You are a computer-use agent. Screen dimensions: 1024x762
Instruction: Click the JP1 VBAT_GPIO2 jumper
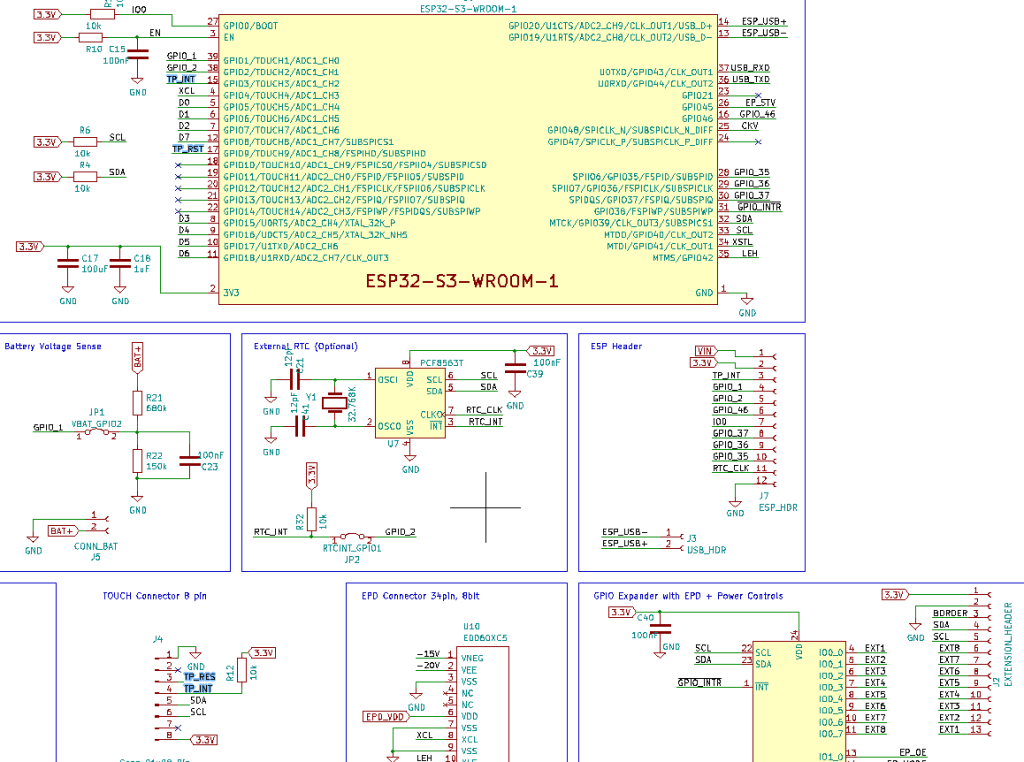click(96, 433)
